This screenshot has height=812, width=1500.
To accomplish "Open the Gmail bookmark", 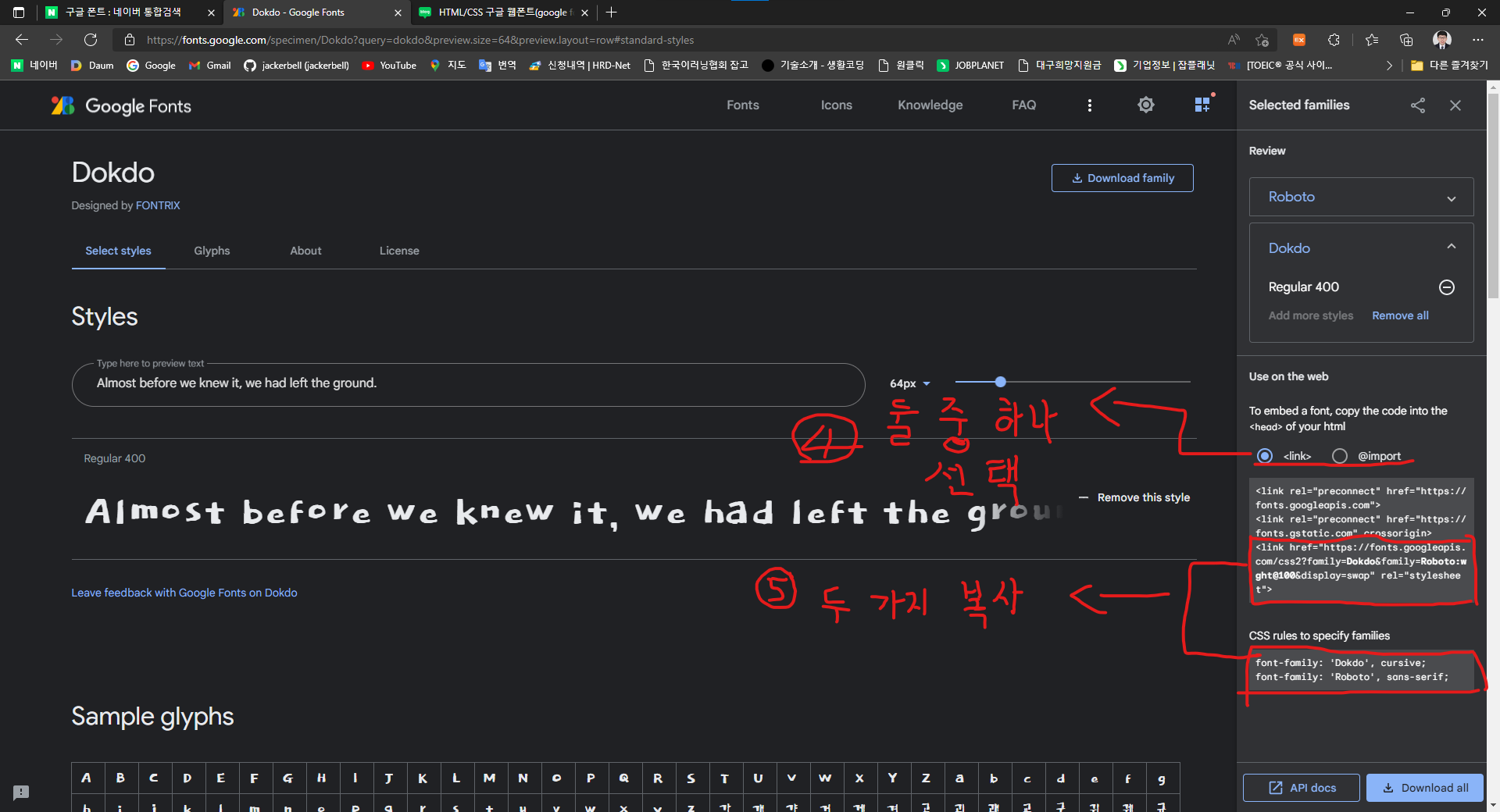I will click(210, 66).
